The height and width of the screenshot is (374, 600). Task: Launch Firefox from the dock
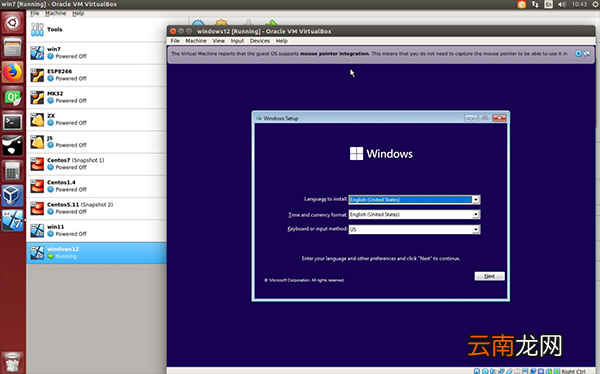click(12, 72)
